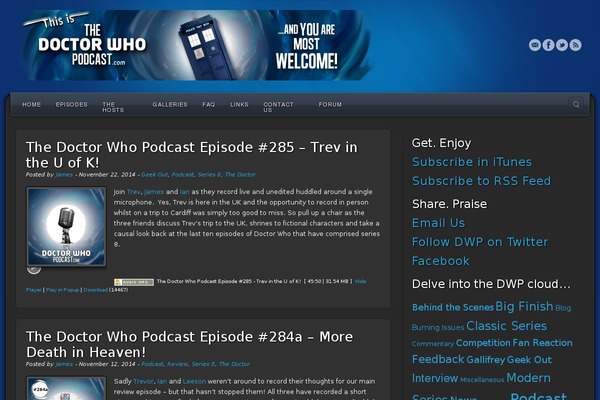Open The Doctor category under Episode #284a
Image resolution: width=600 pixels, height=400 pixels.
(234, 364)
